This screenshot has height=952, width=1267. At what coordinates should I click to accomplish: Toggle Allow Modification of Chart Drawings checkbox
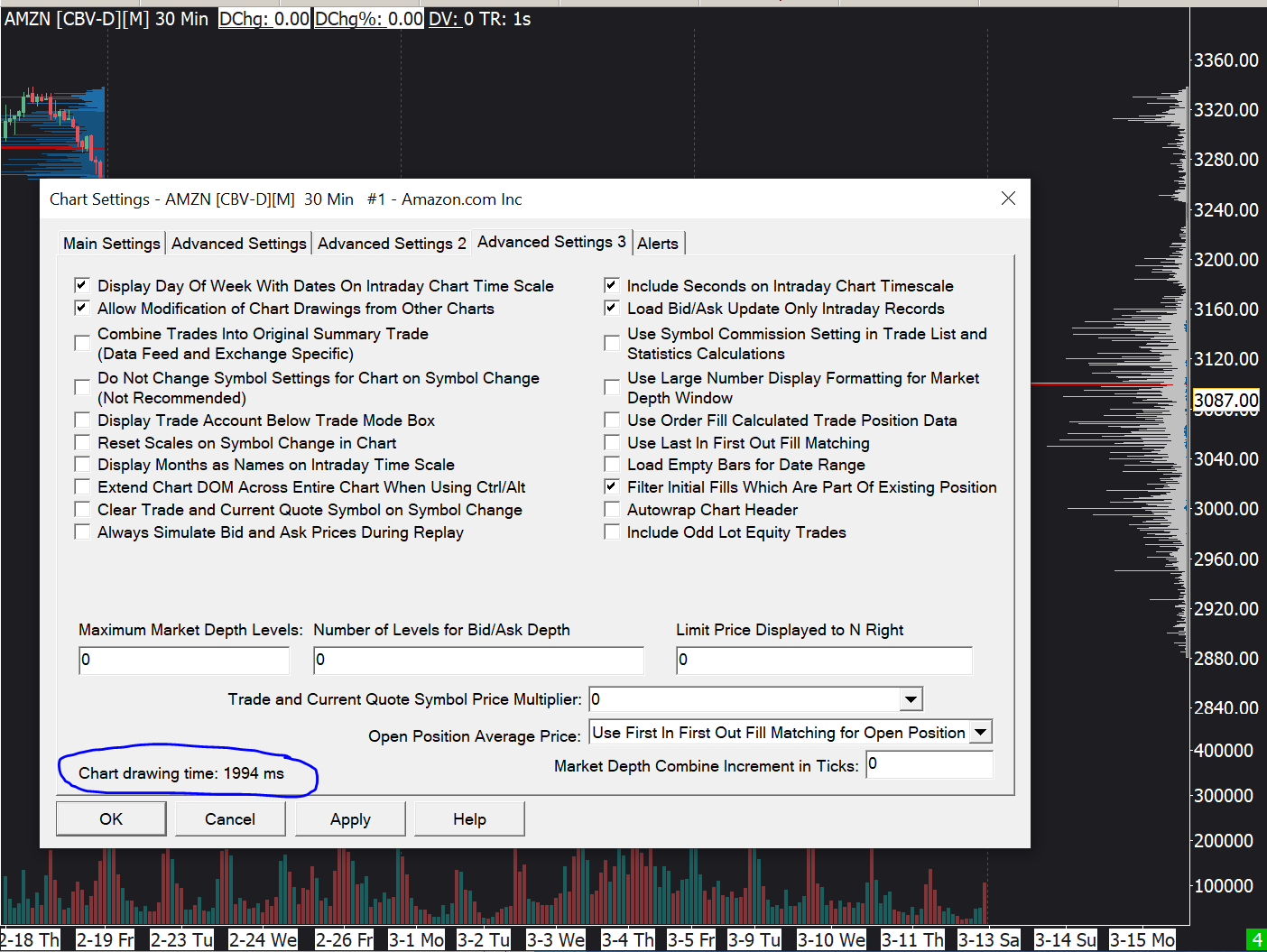coord(82,308)
